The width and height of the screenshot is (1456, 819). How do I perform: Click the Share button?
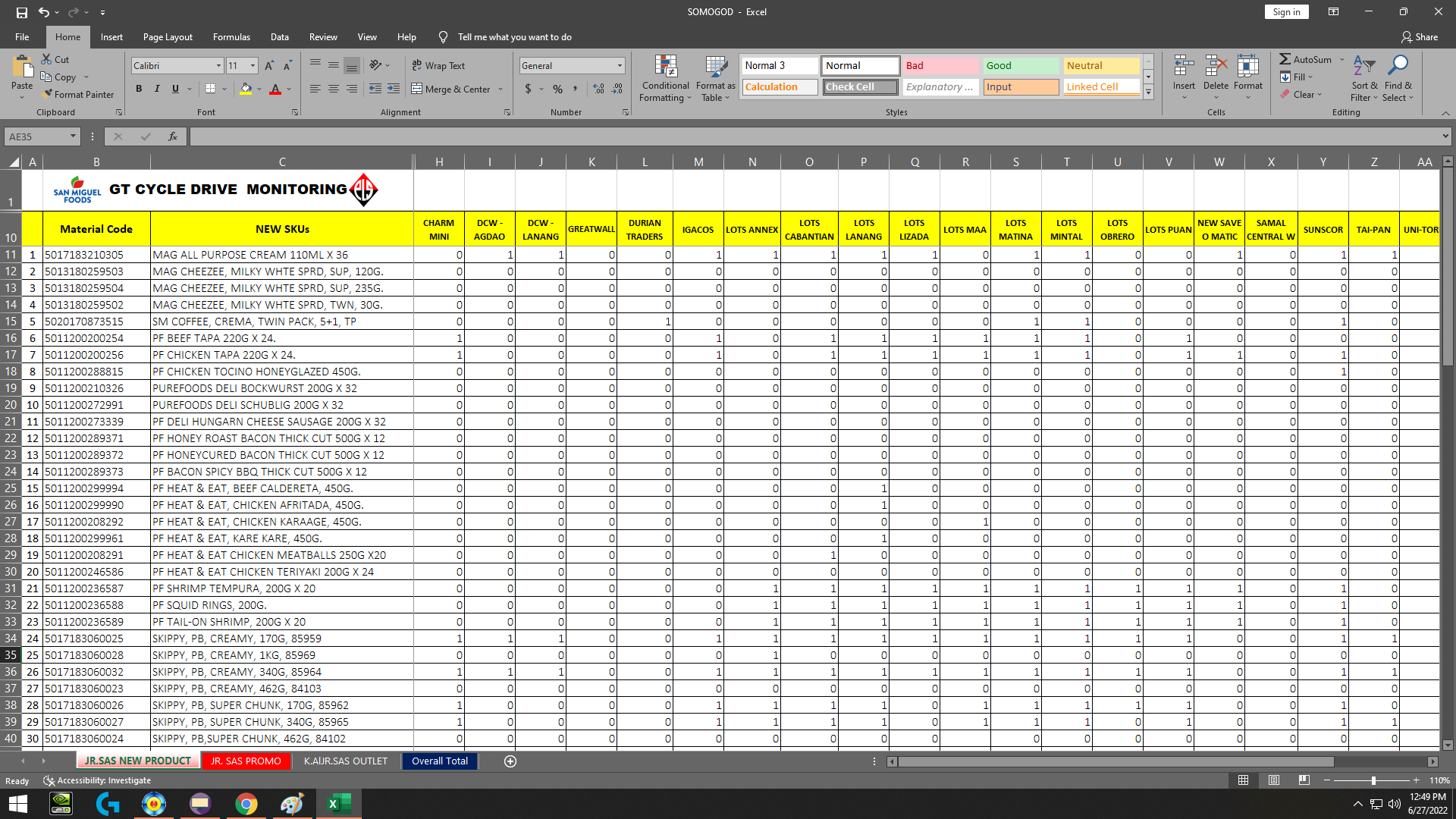coord(1419,36)
